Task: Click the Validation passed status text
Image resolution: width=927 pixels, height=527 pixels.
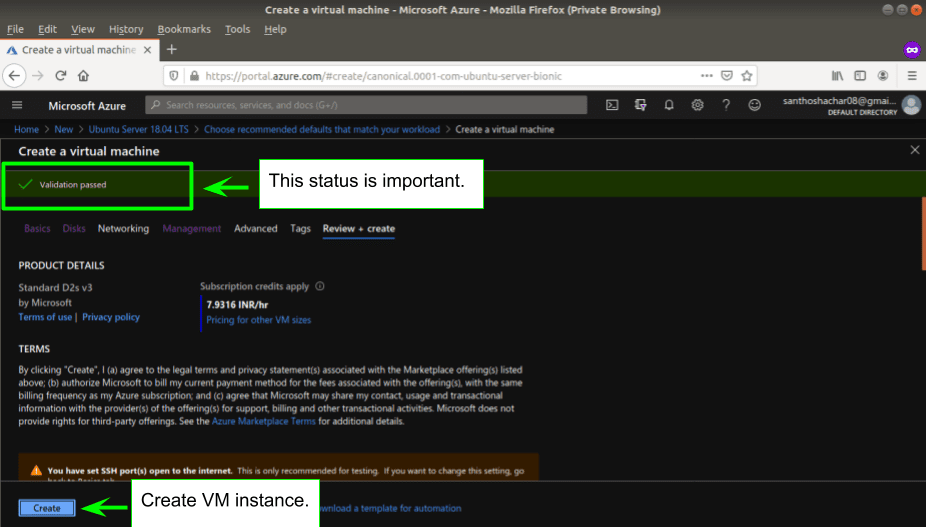Action: (73, 185)
